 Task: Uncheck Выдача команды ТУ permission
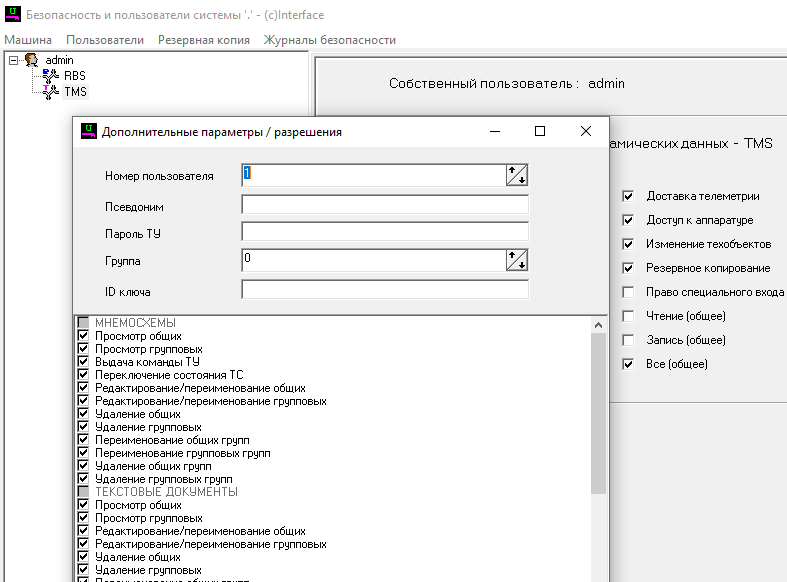pos(83,362)
